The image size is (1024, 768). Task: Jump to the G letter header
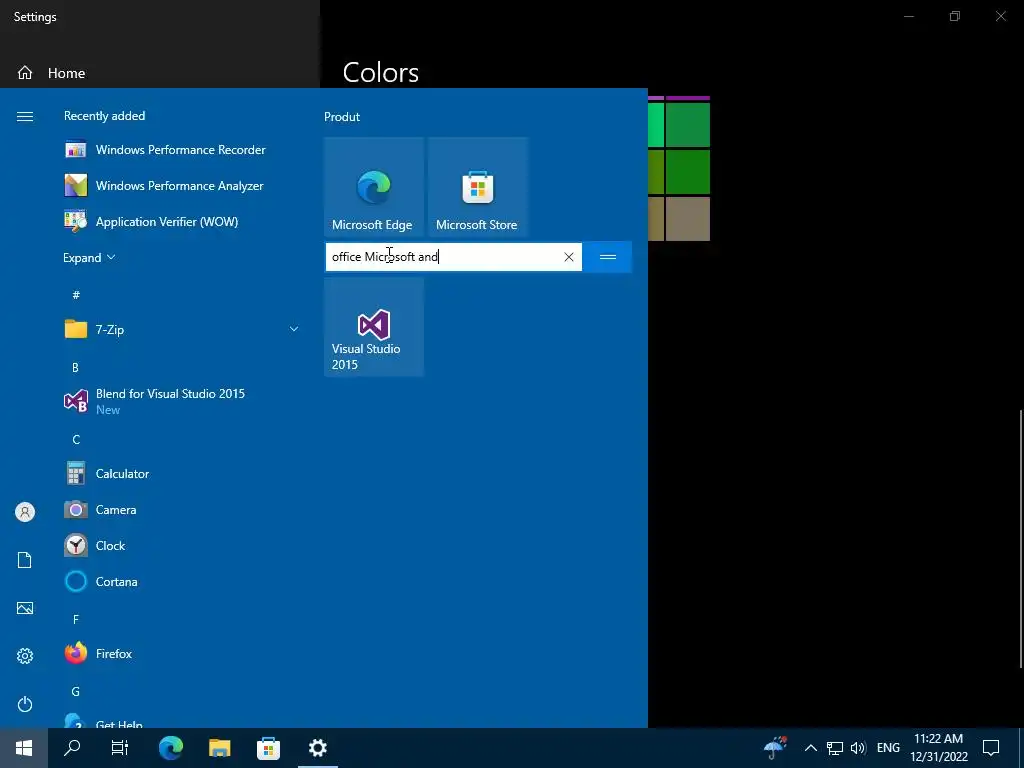tap(76, 691)
